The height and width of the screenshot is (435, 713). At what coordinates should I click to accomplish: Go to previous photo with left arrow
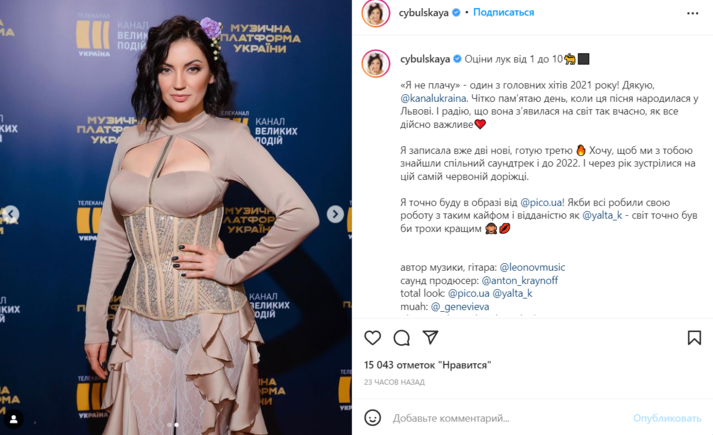click(10, 214)
